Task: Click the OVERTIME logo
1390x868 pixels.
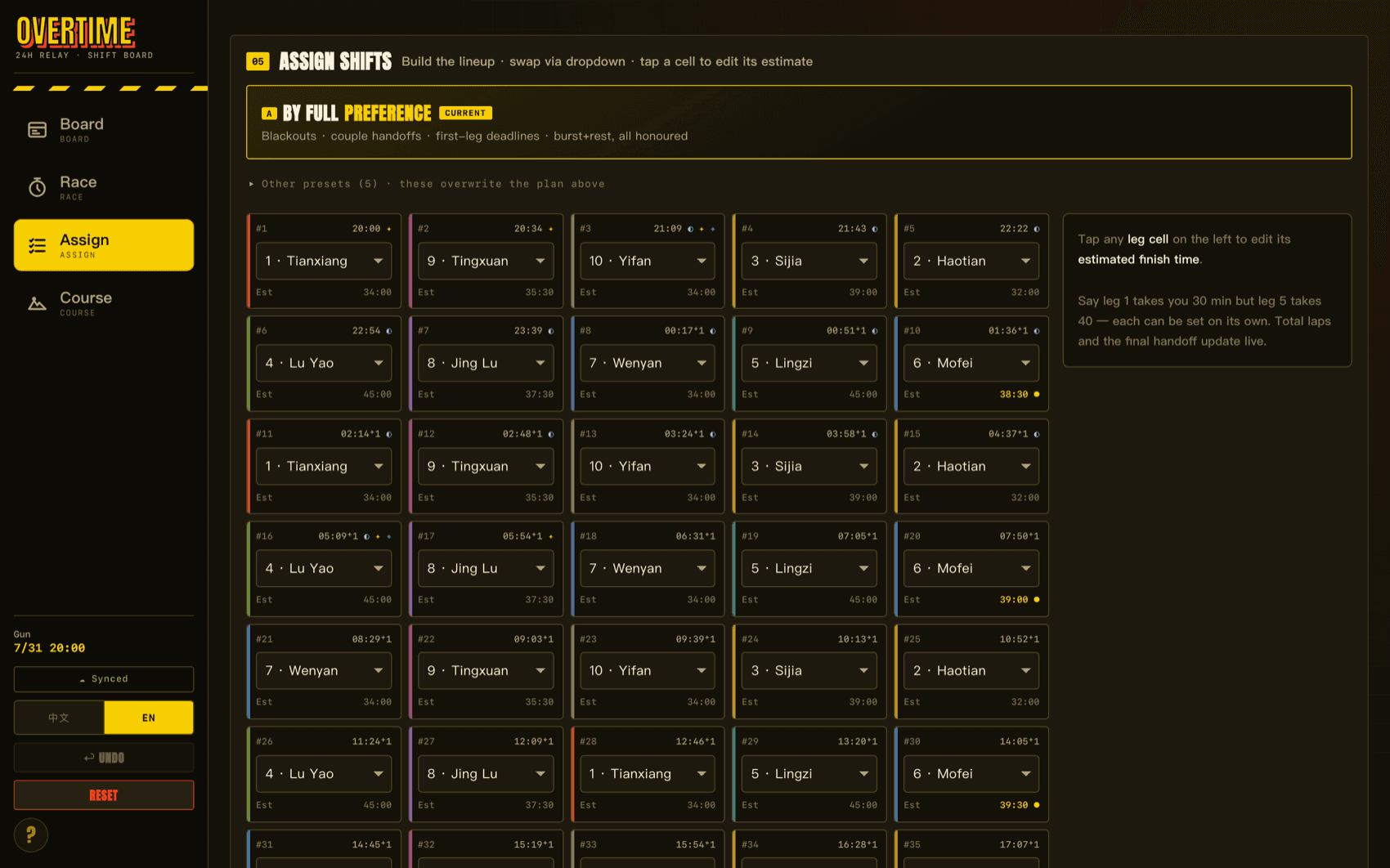Action: tap(76, 32)
